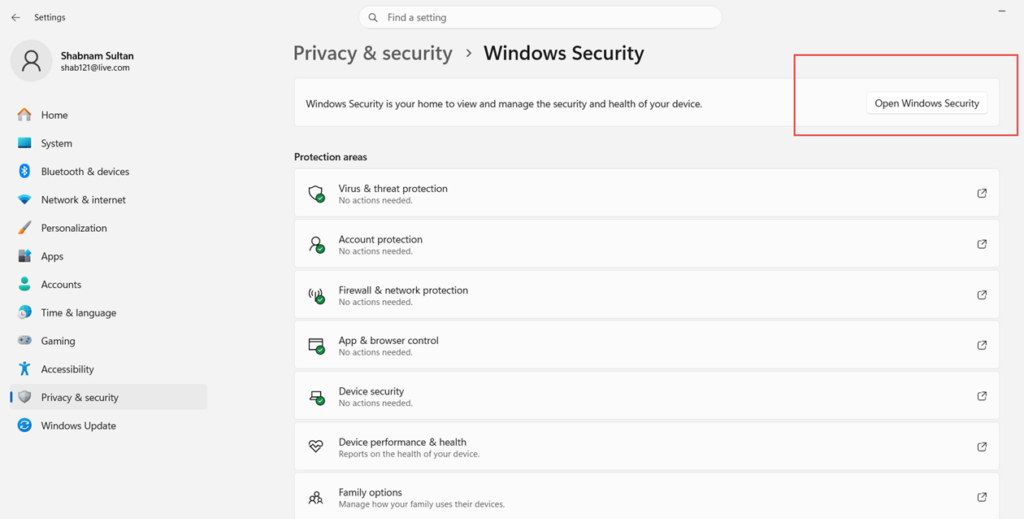Click the Virus & threat protection title
The height and width of the screenshot is (519, 1024).
(393, 188)
